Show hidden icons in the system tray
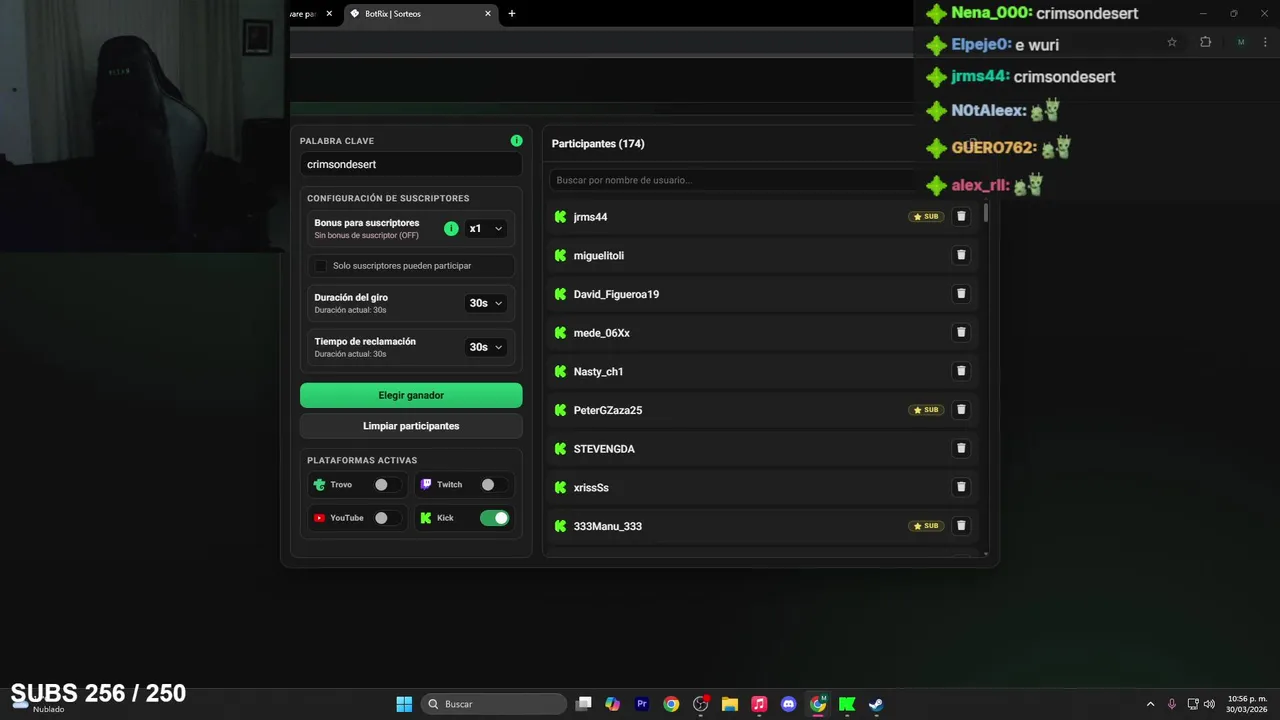This screenshot has height=720, width=1280. pyautogui.click(x=1150, y=704)
